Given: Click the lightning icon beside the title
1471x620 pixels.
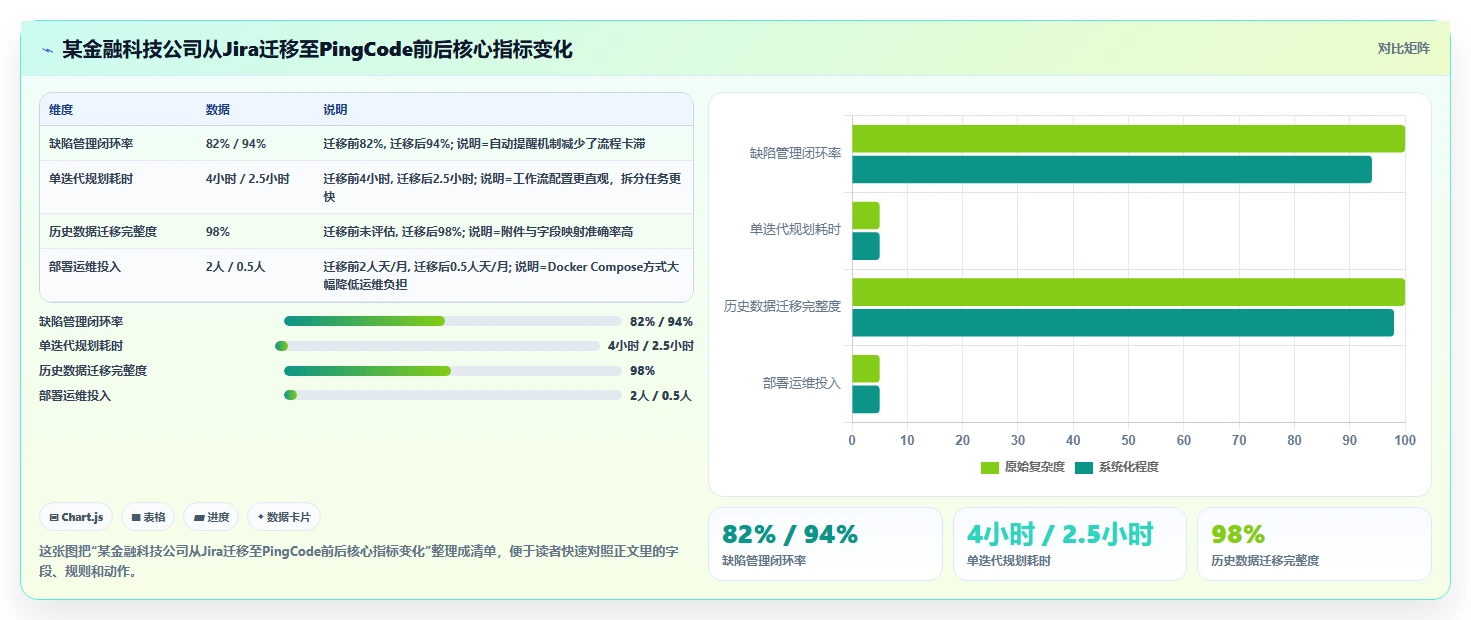Looking at the screenshot, I should click(x=48, y=50).
